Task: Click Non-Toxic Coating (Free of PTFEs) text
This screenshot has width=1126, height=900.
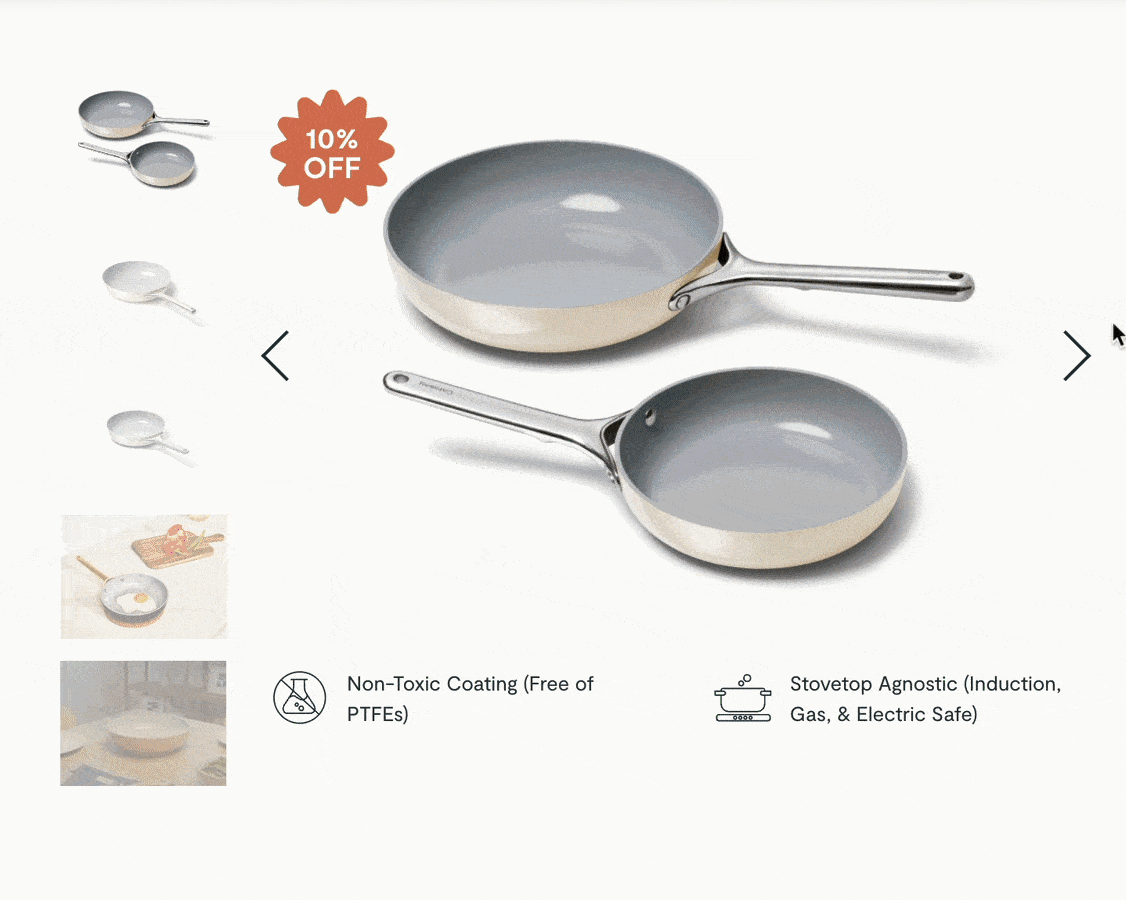Action: coord(470,698)
